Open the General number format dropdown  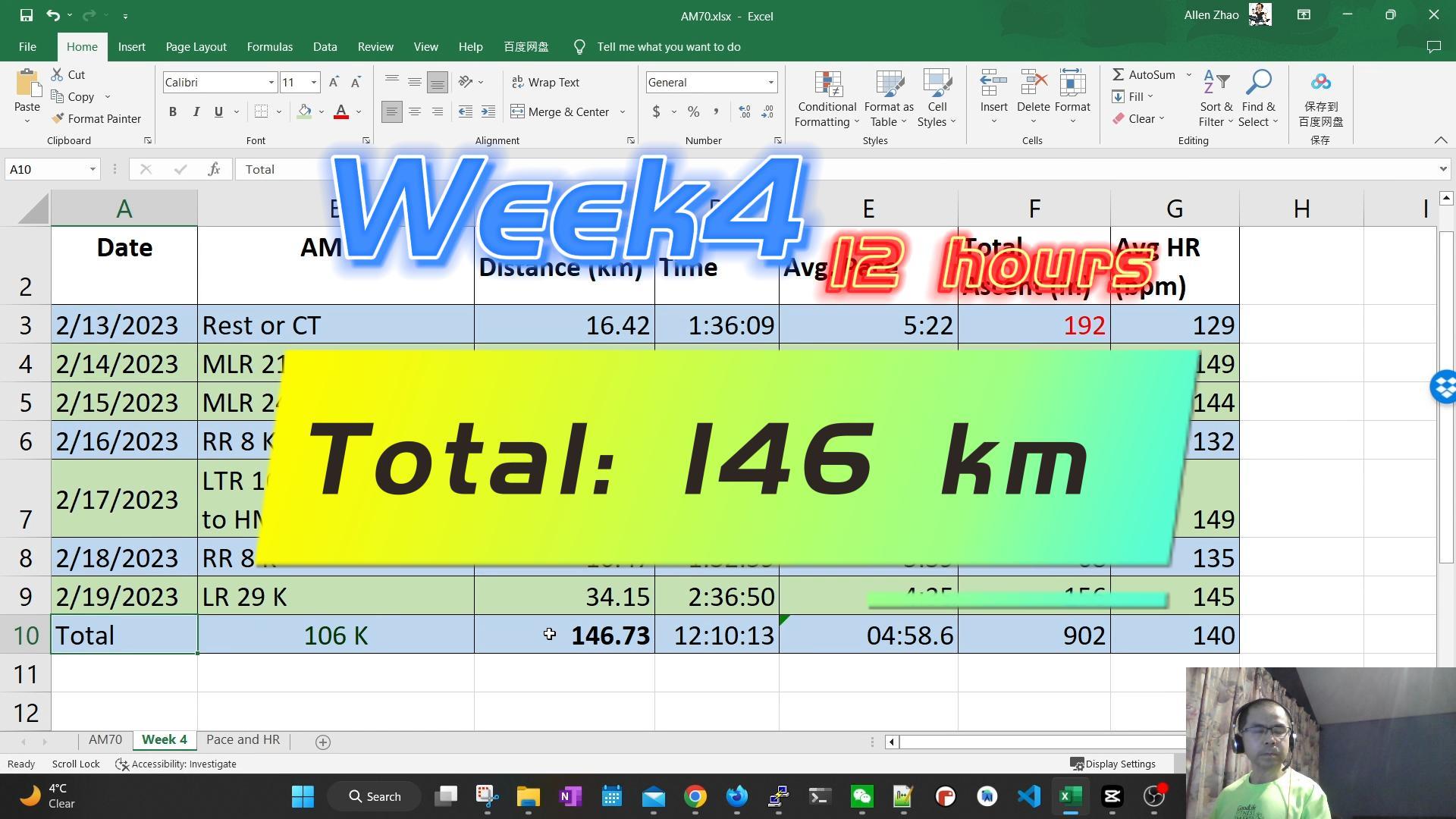click(770, 82)
